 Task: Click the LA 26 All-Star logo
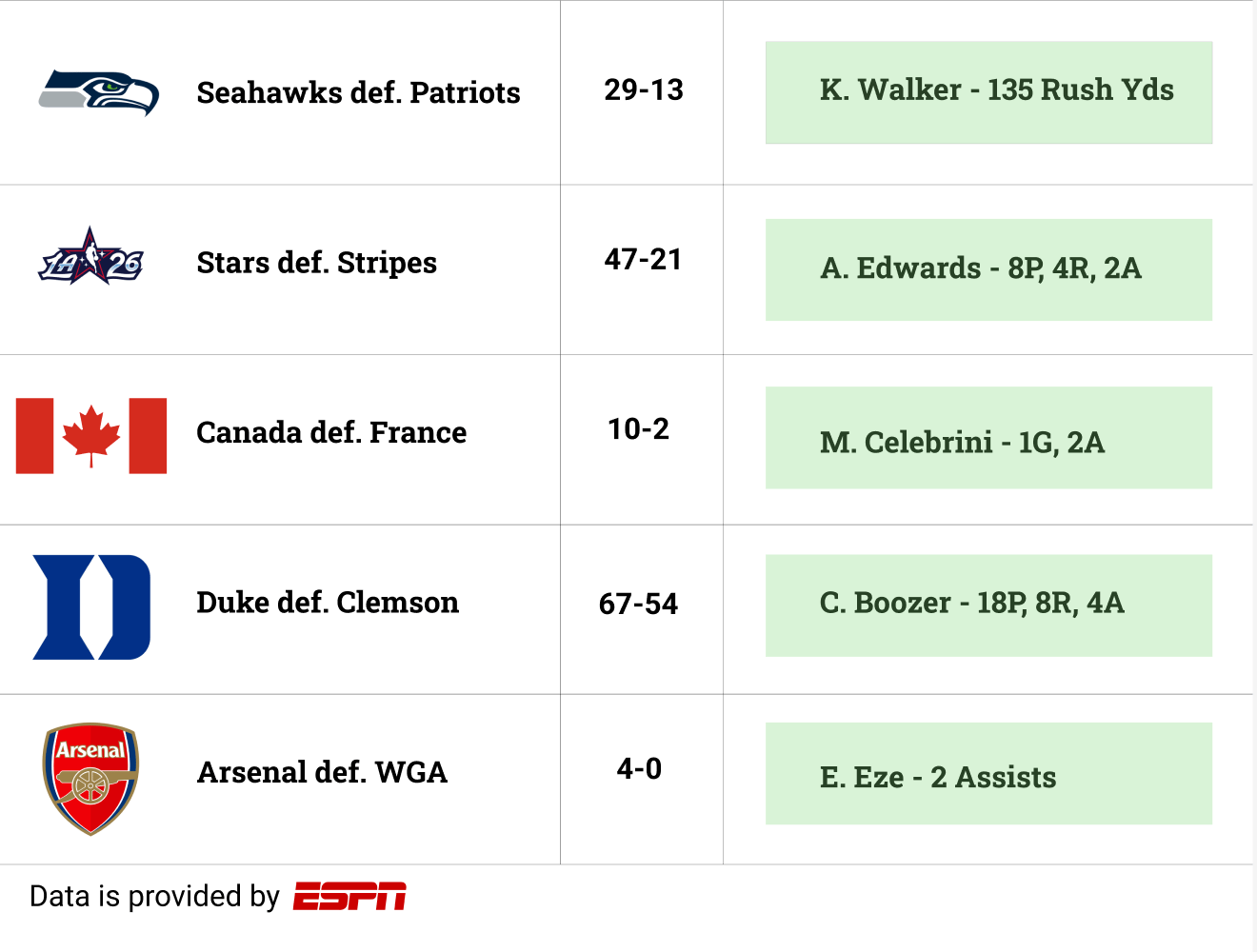click(x=91, y=257)
